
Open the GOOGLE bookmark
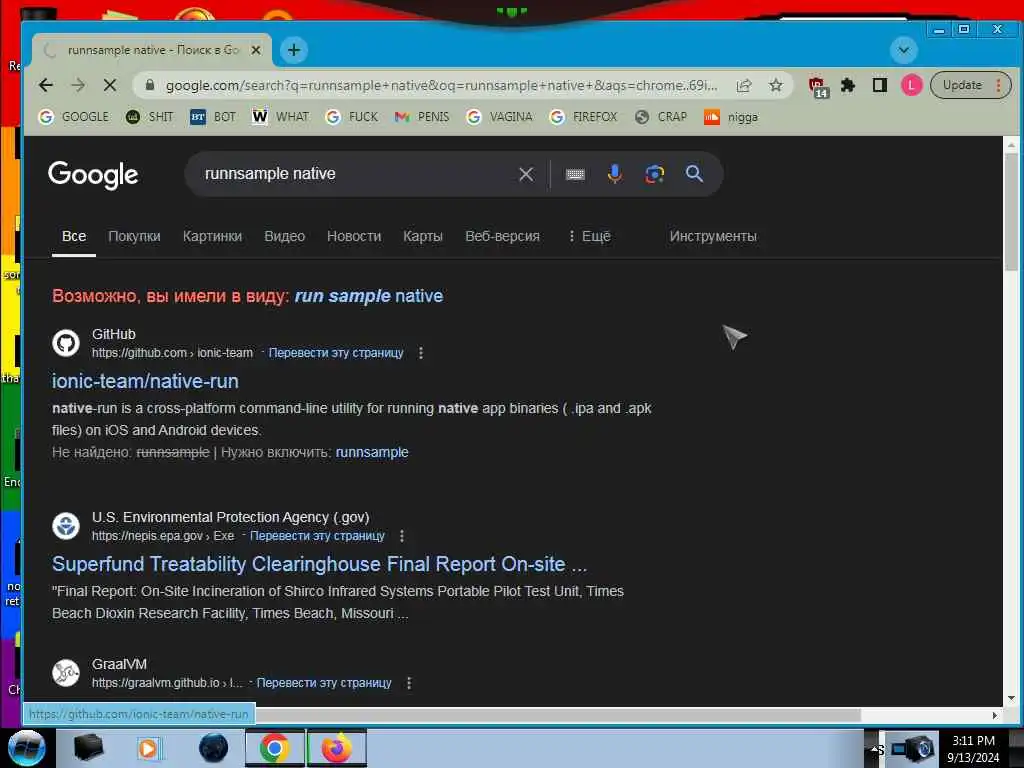(73, 117)
